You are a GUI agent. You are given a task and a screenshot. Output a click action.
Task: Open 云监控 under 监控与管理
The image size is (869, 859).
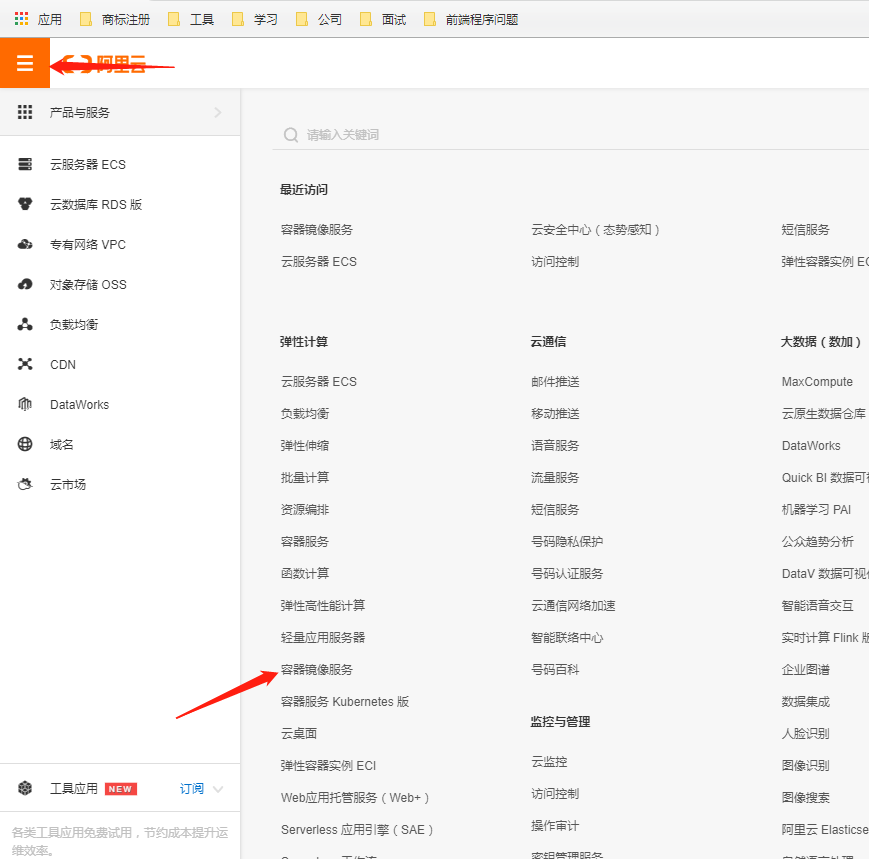(x=549, y=762)
